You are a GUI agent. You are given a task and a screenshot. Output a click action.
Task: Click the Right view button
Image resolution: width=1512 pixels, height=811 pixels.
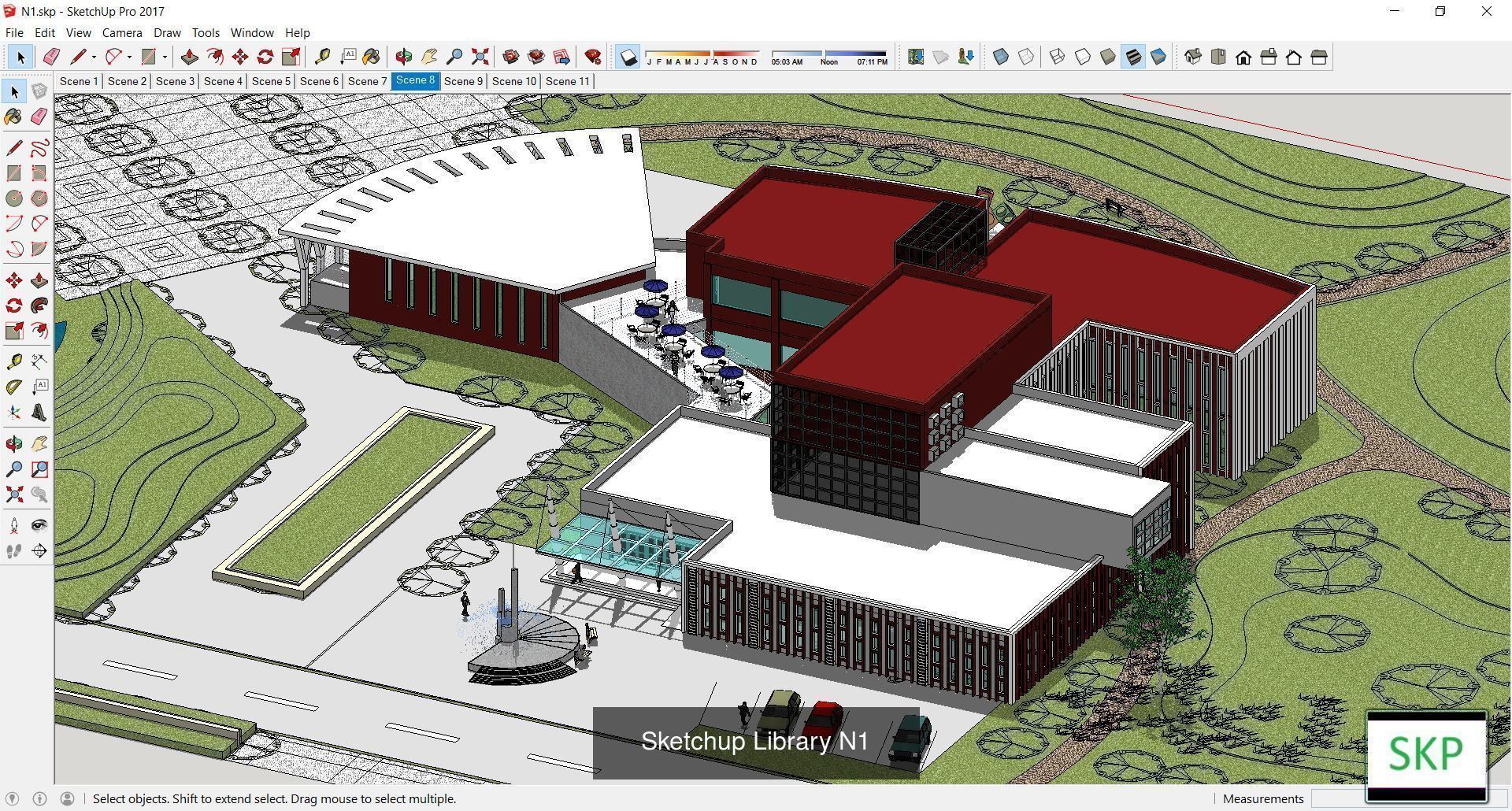[x=1269, y=57]
